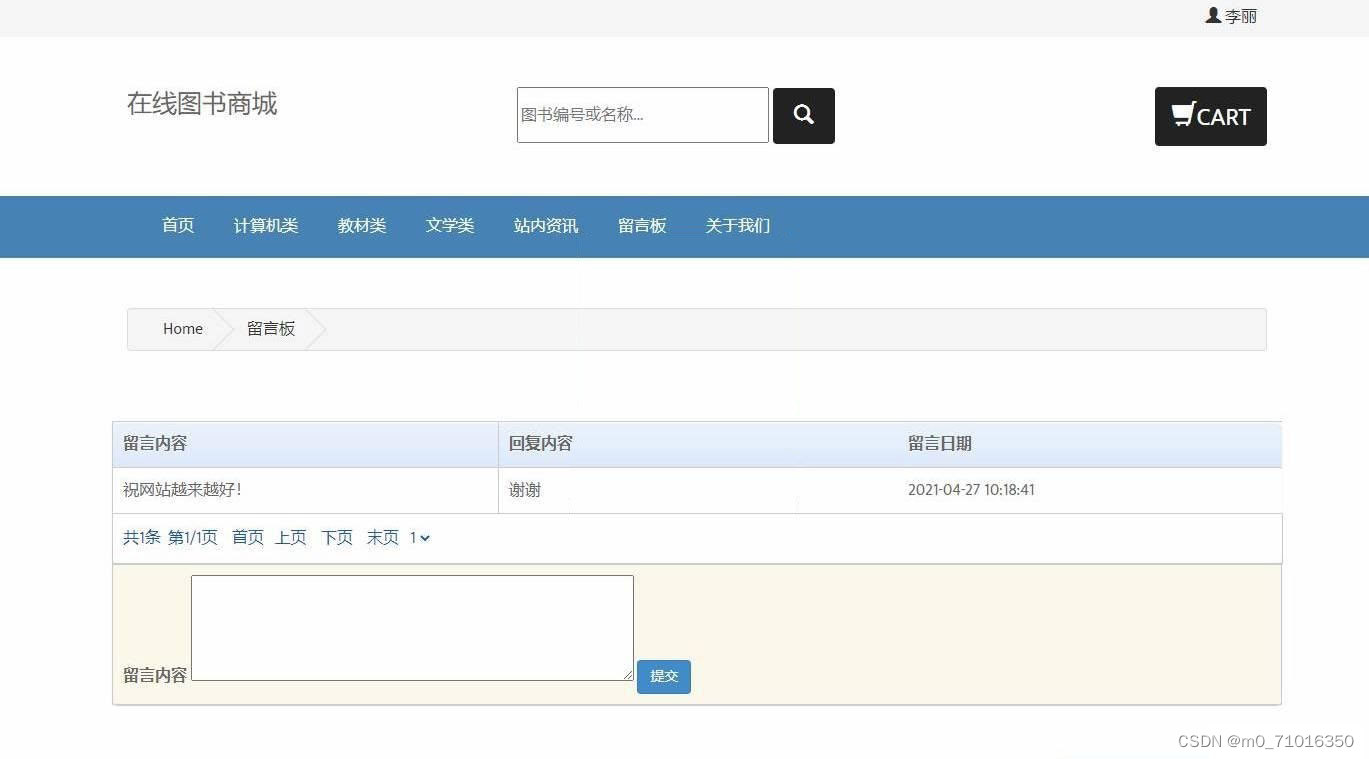Open the 关于我们 page
Screen dimensions: 1369x759
point(737,226)
